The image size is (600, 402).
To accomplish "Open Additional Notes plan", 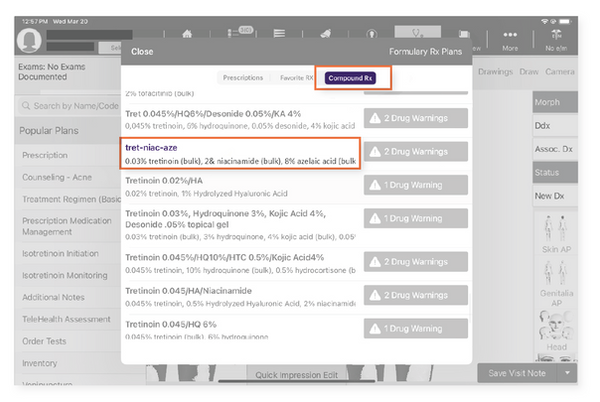I will [68, 297].
